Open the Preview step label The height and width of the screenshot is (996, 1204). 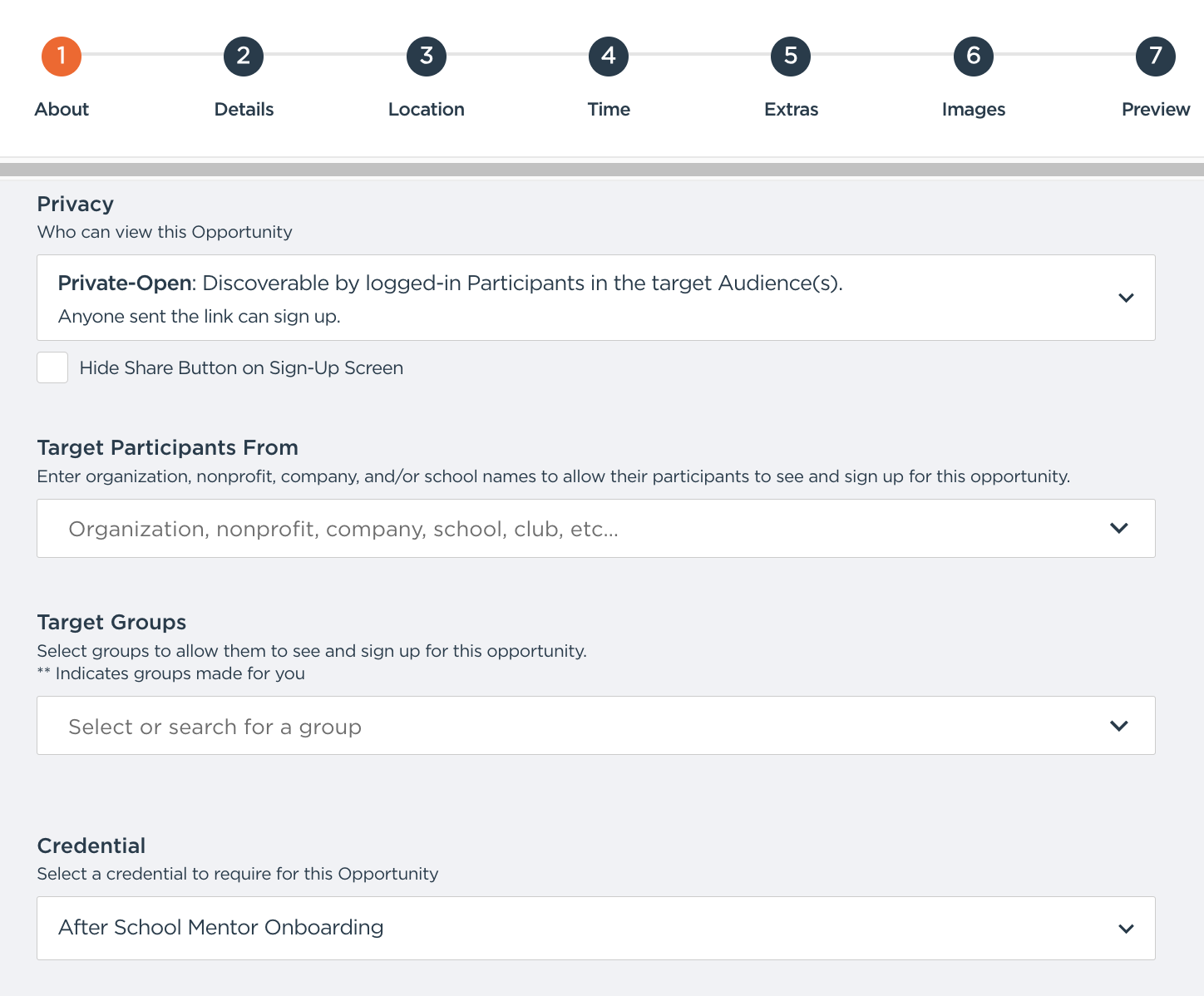click(1156, 109)
